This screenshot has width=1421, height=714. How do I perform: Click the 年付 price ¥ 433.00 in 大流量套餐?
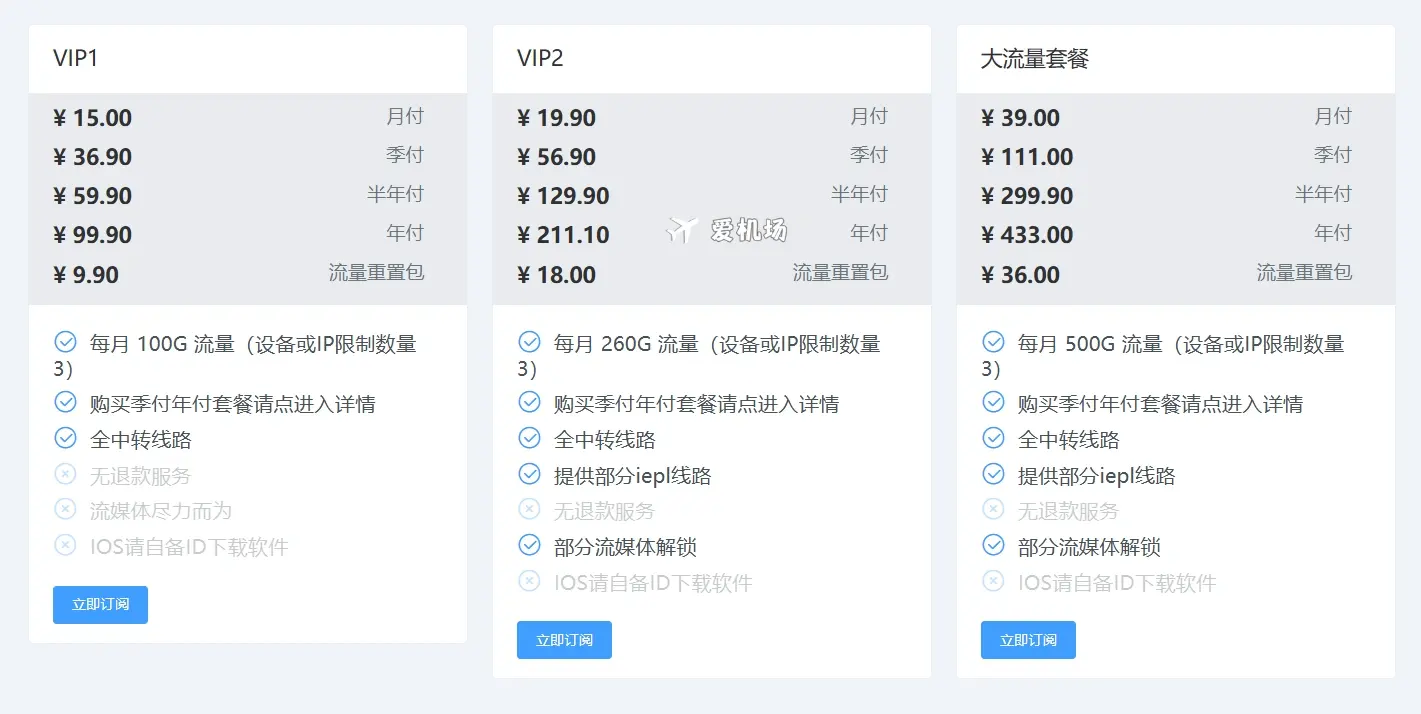(x=1028, y=234)
